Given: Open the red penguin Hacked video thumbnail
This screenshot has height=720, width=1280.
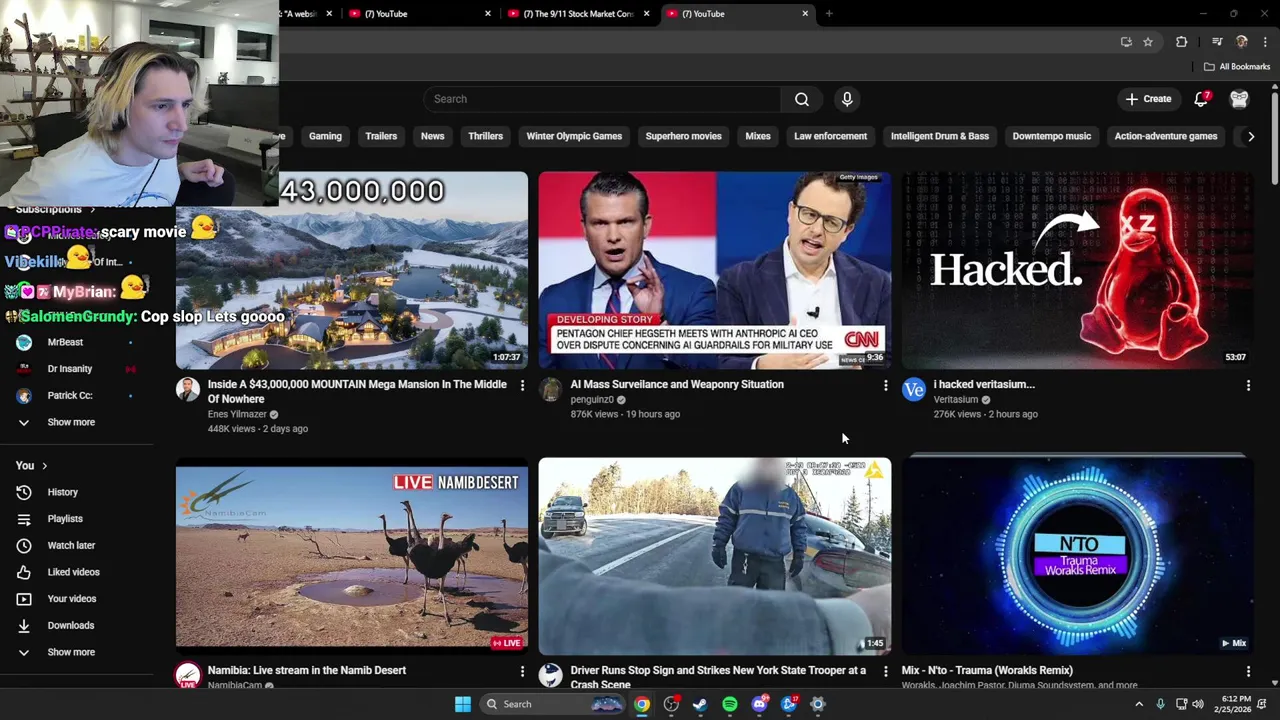Looking at the screenshot, I should (x=1077, y=270).
